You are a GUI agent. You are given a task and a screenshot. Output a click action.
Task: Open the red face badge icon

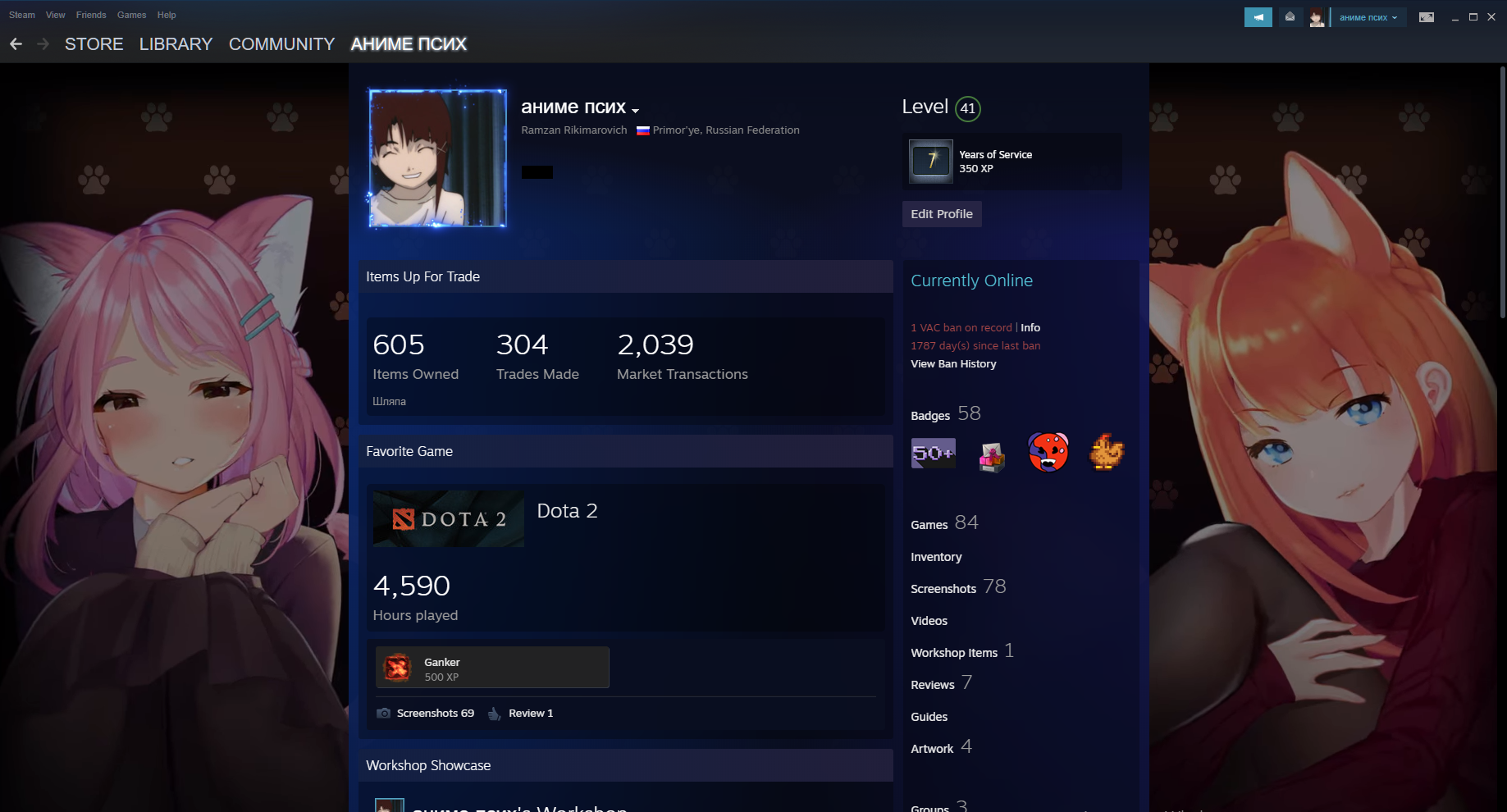pyautogui.click(x=1048, y=453)
